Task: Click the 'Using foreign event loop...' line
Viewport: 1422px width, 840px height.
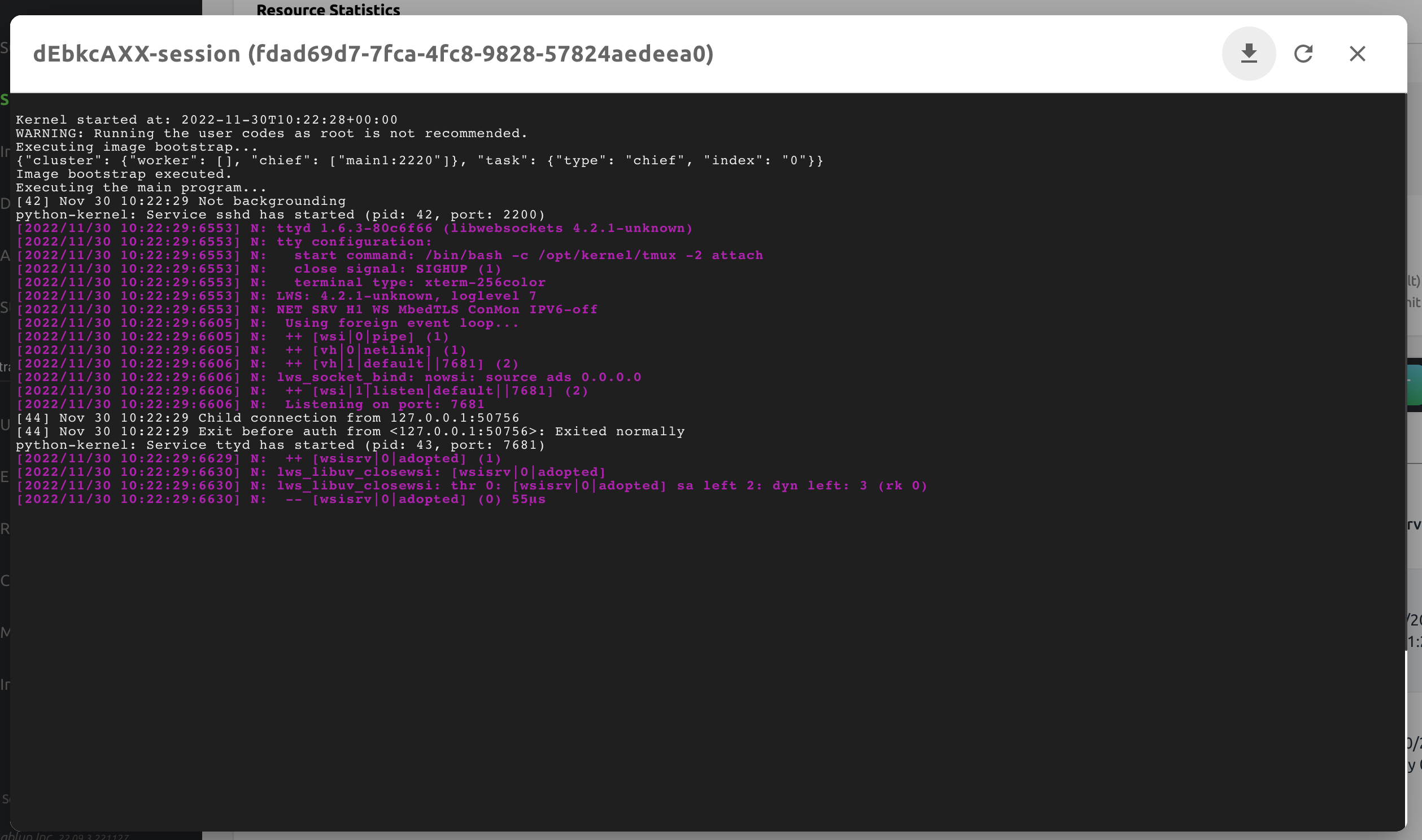Action: (x=267, y=324)
